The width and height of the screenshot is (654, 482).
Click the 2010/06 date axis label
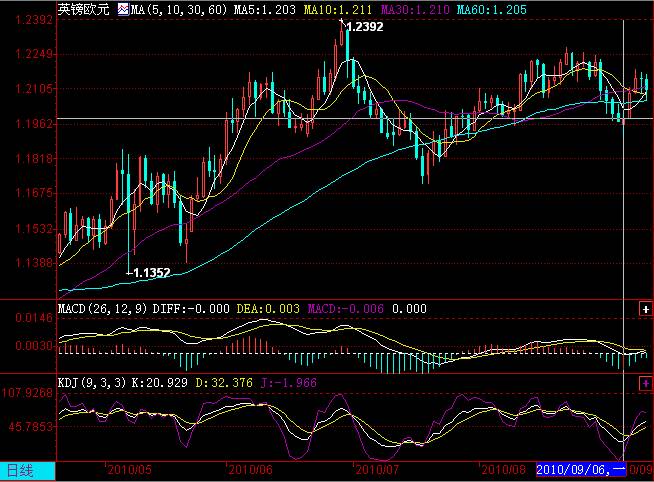tap(250, 470)
